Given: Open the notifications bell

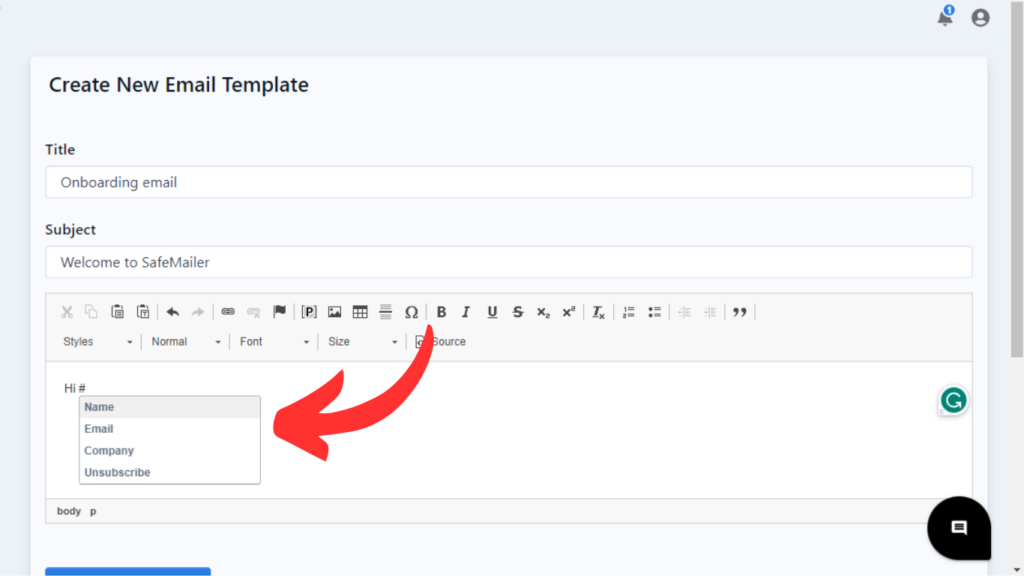Looking at the screenshot, I should [945, 17].
